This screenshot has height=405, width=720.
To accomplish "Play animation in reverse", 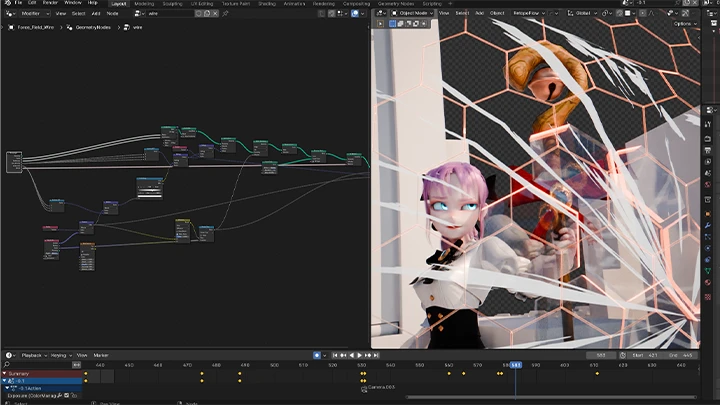I will [x=351, y=355].
